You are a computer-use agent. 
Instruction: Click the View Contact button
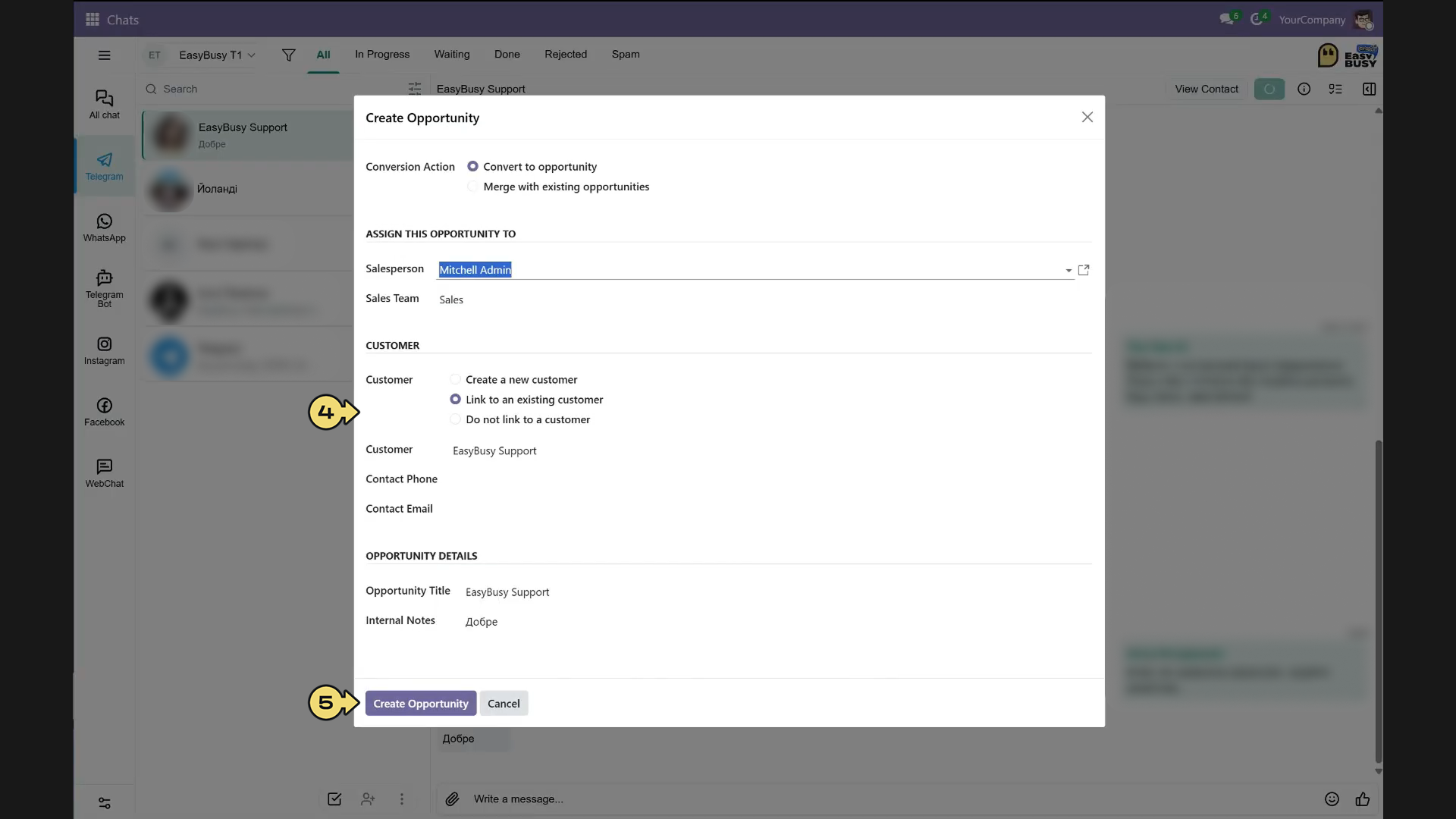[1206, 89]
